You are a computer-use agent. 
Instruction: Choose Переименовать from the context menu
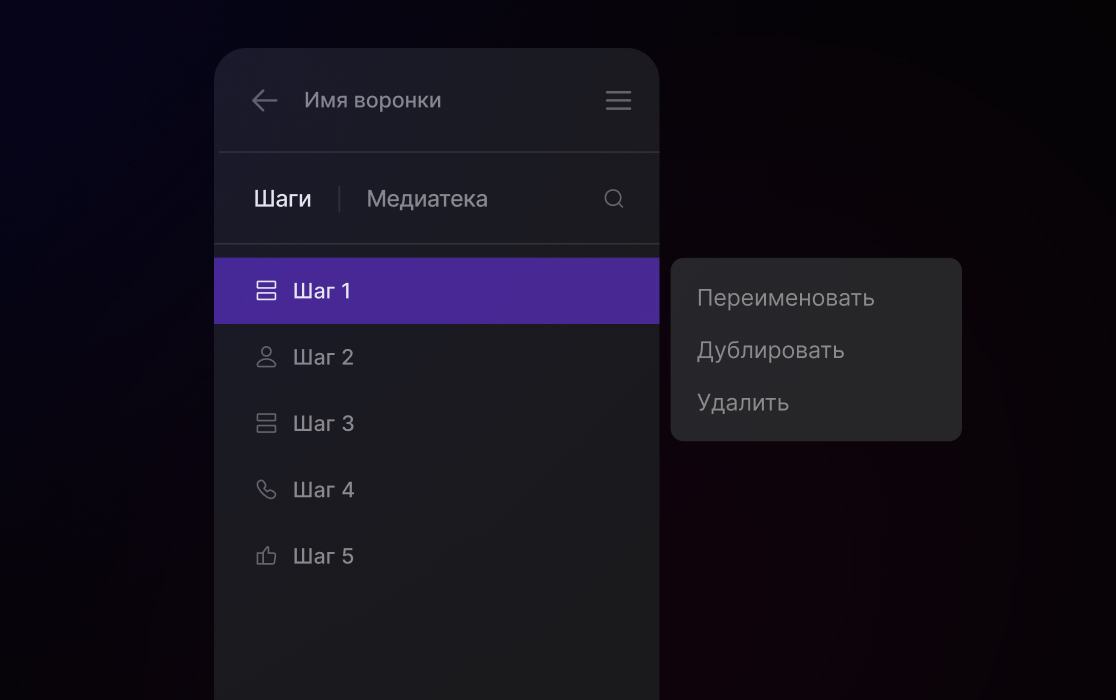(x=786, y=298)
